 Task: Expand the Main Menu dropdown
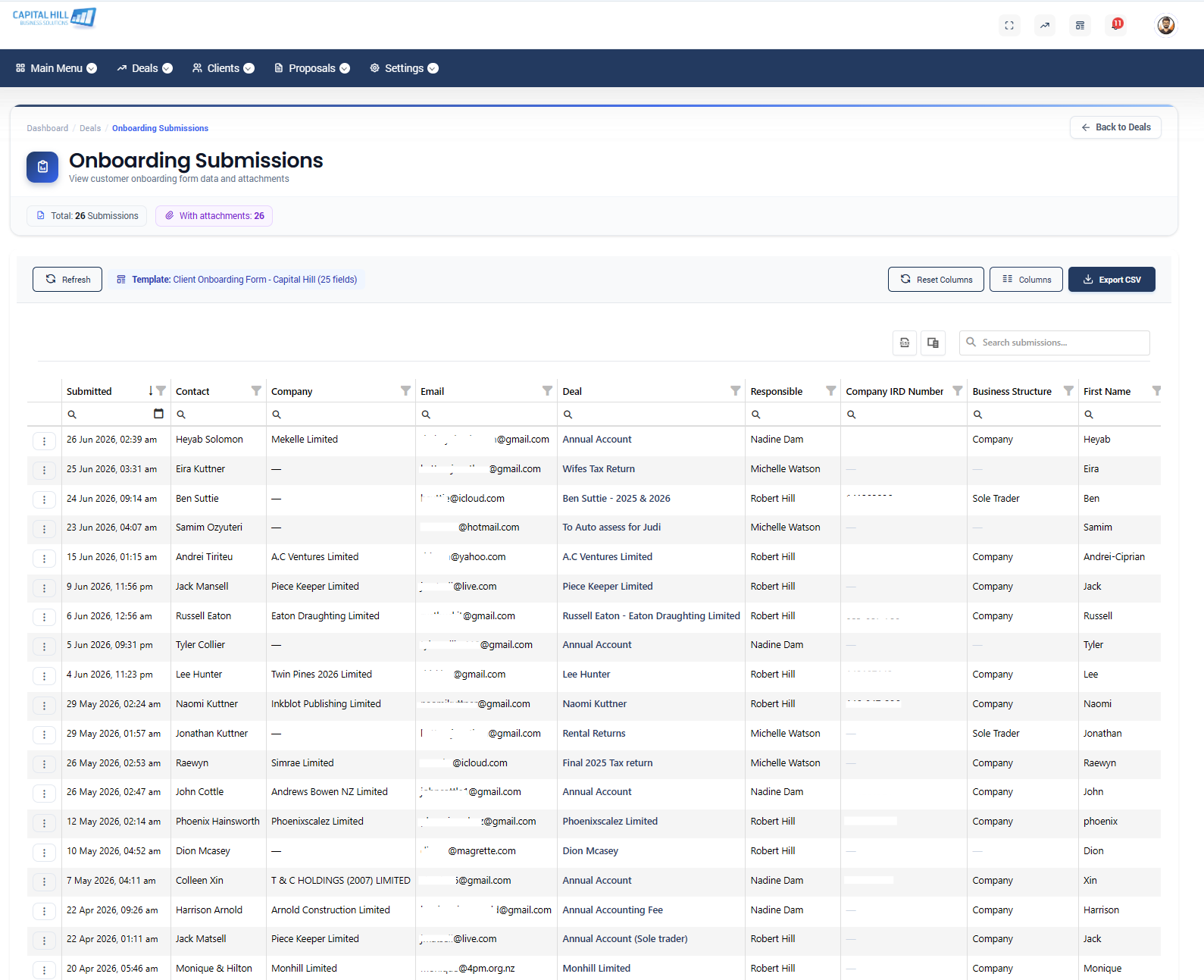point(56,68)
